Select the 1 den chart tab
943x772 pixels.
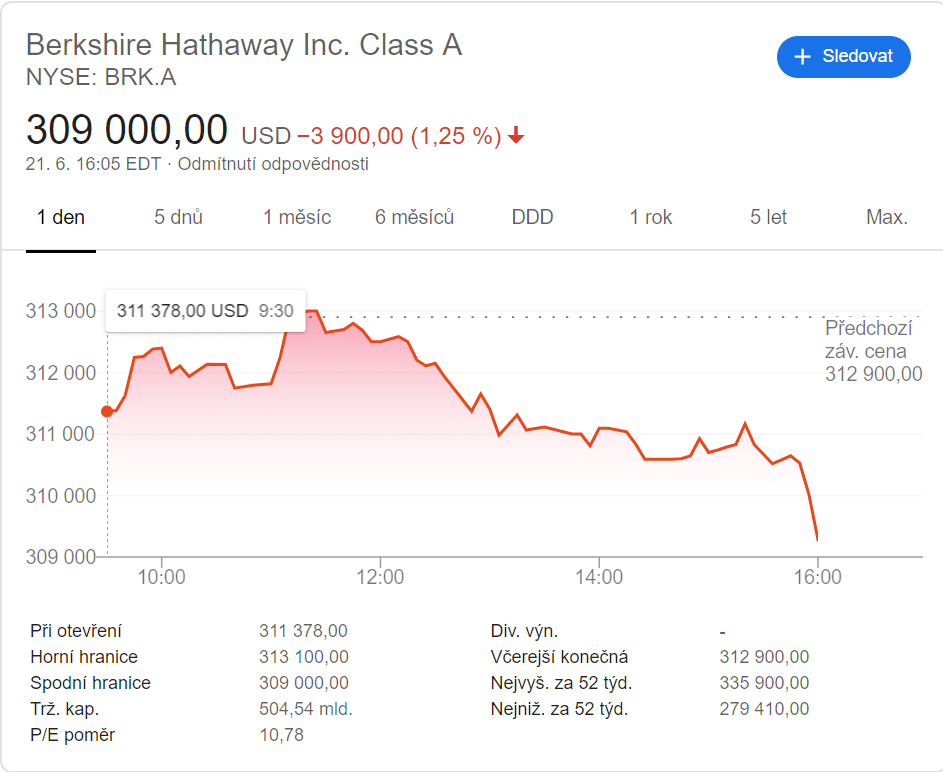61,217
